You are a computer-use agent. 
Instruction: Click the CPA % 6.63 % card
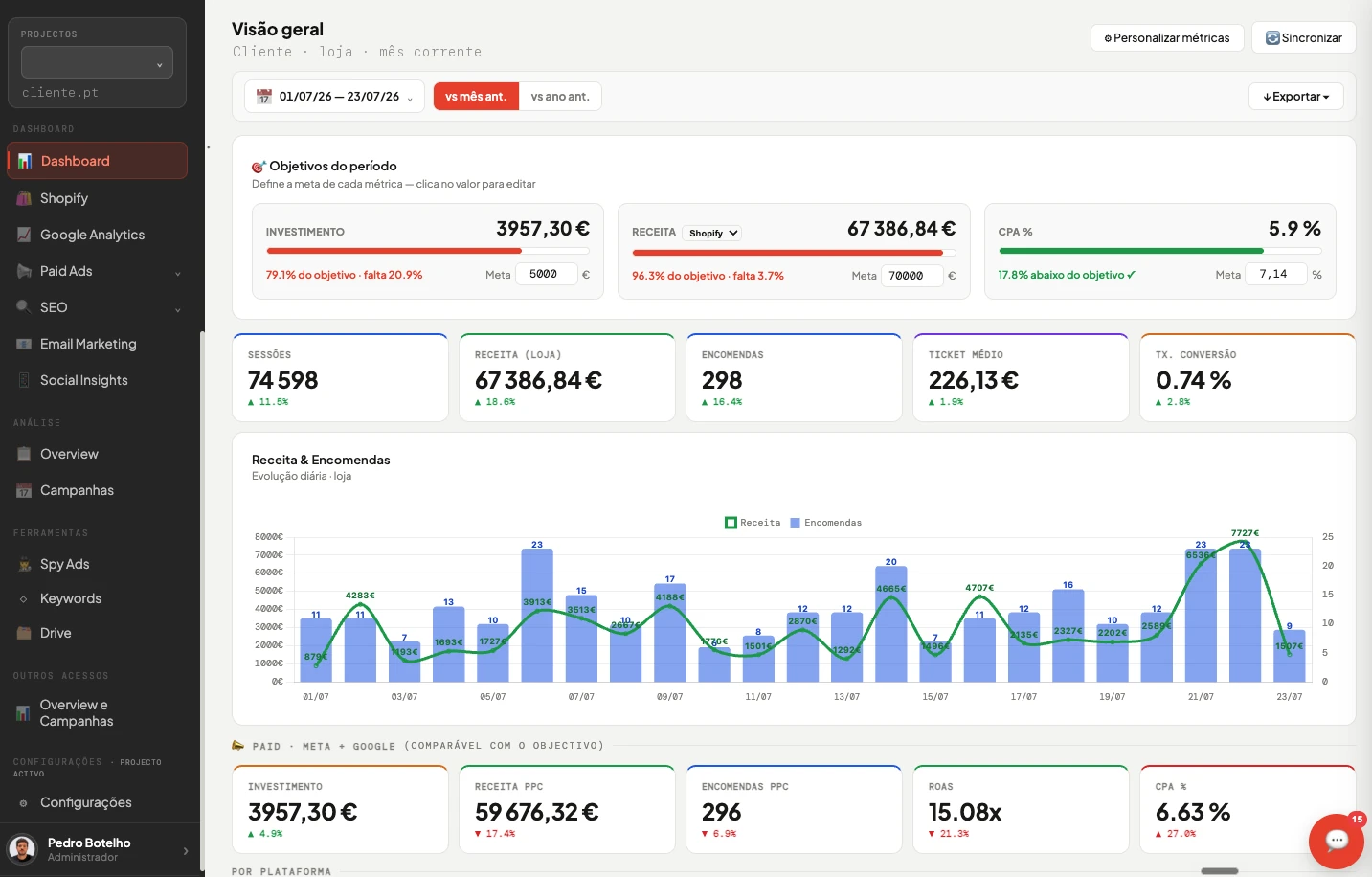click(x=1248, y=809)
